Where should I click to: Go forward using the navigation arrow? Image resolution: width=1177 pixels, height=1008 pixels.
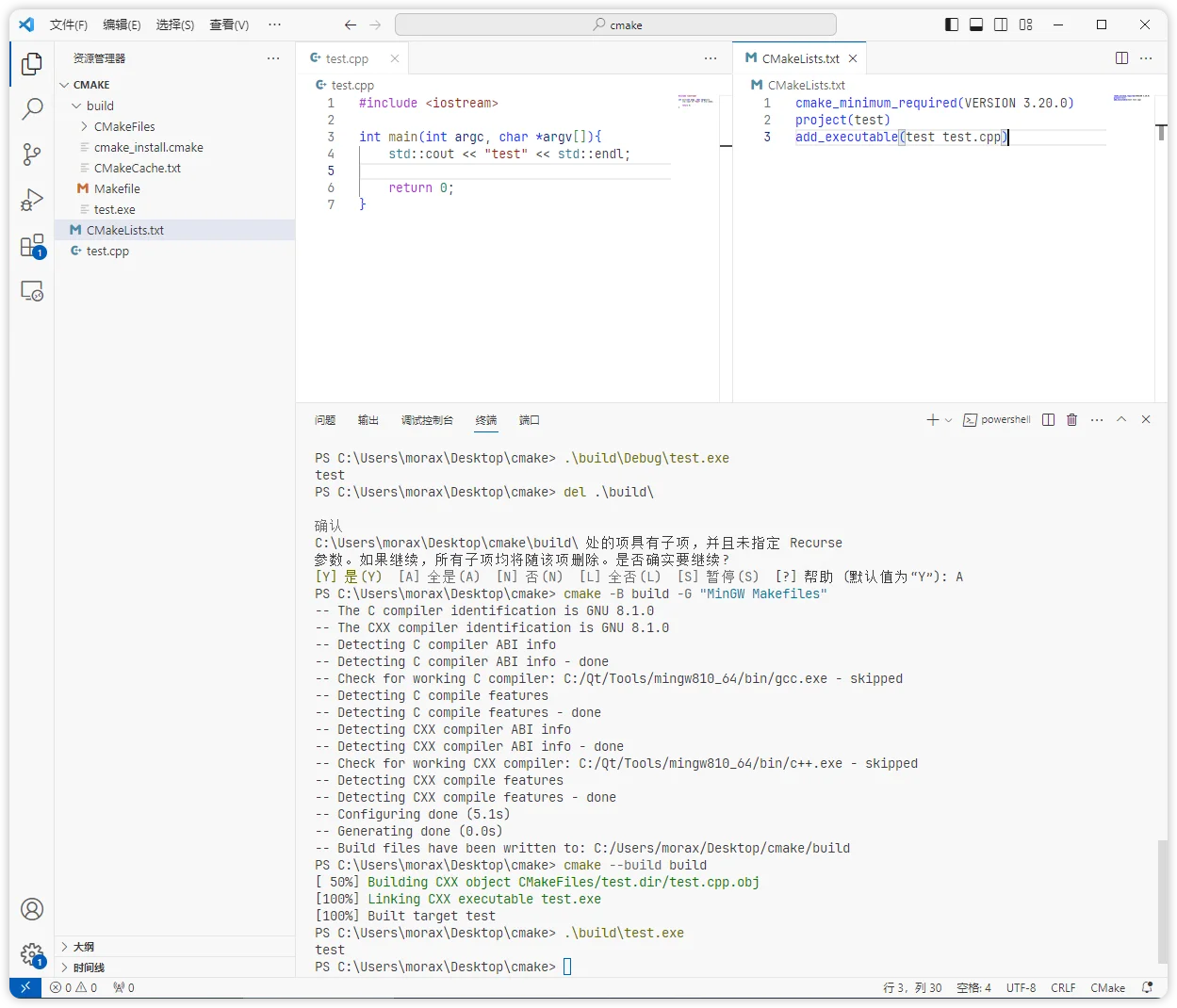375,24
